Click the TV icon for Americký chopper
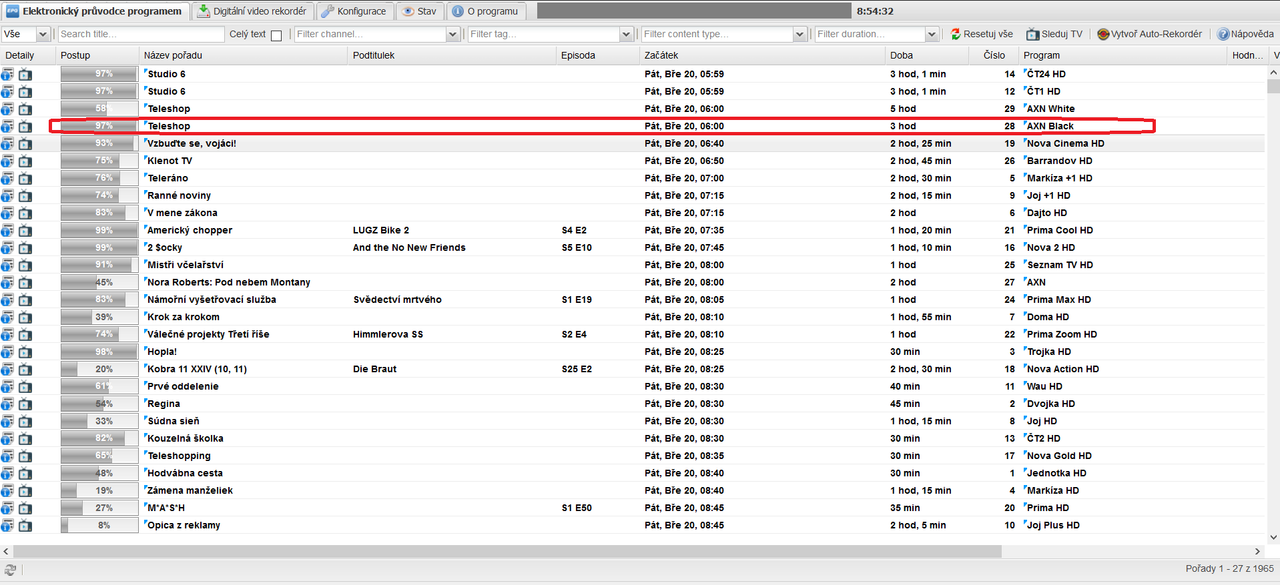The image size is (1280, 585). coord(25,230)
